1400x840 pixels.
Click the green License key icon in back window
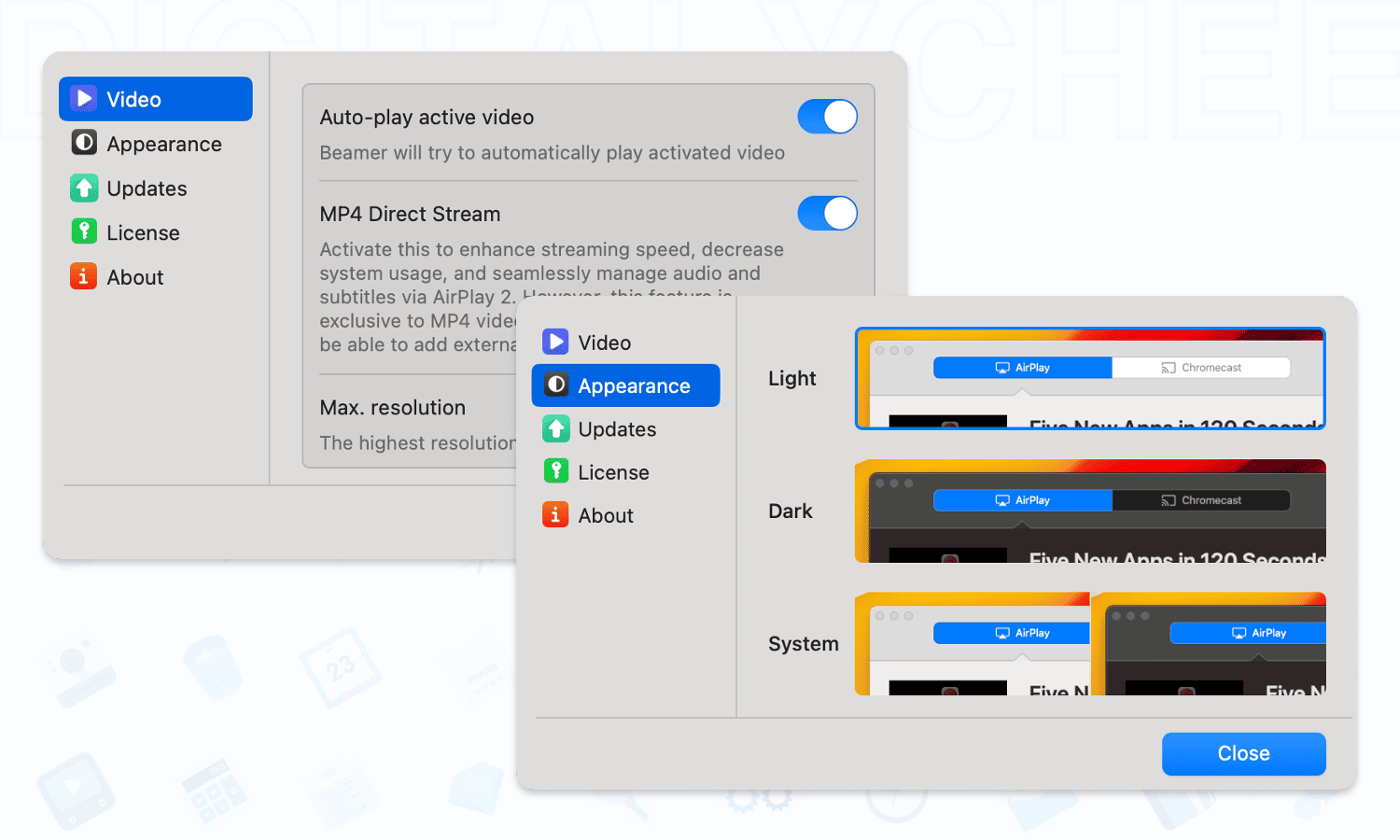(85, 231)
